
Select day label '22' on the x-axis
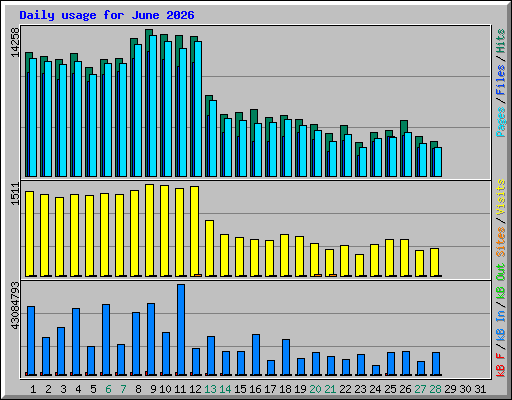(x=345, y=389)
